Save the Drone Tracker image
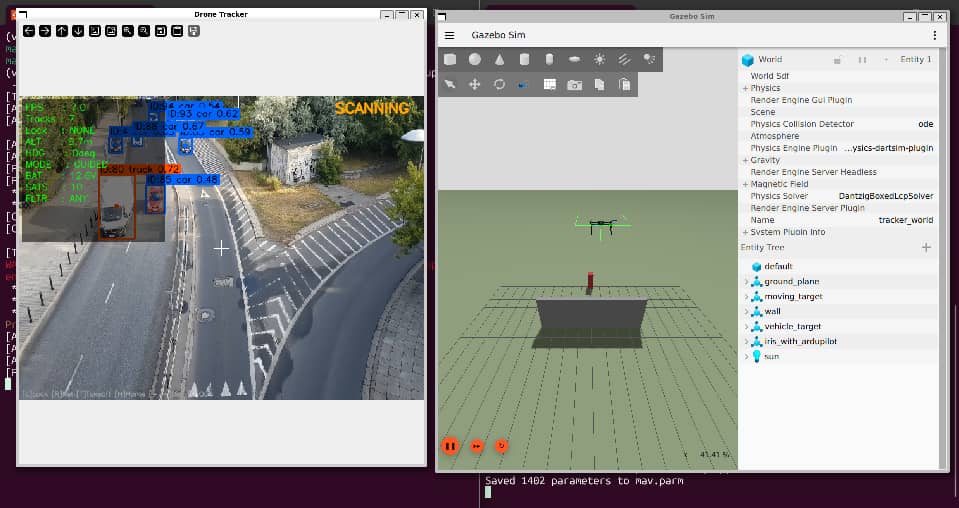 pyautogui.click(x=161, y=31)
